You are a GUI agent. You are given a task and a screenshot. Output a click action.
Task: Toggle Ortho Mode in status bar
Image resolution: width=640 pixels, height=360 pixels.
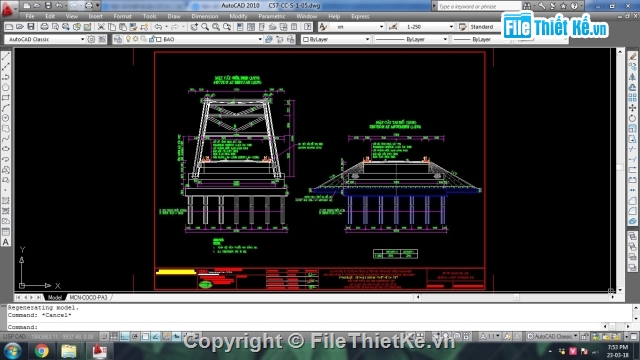coord(125,336)
